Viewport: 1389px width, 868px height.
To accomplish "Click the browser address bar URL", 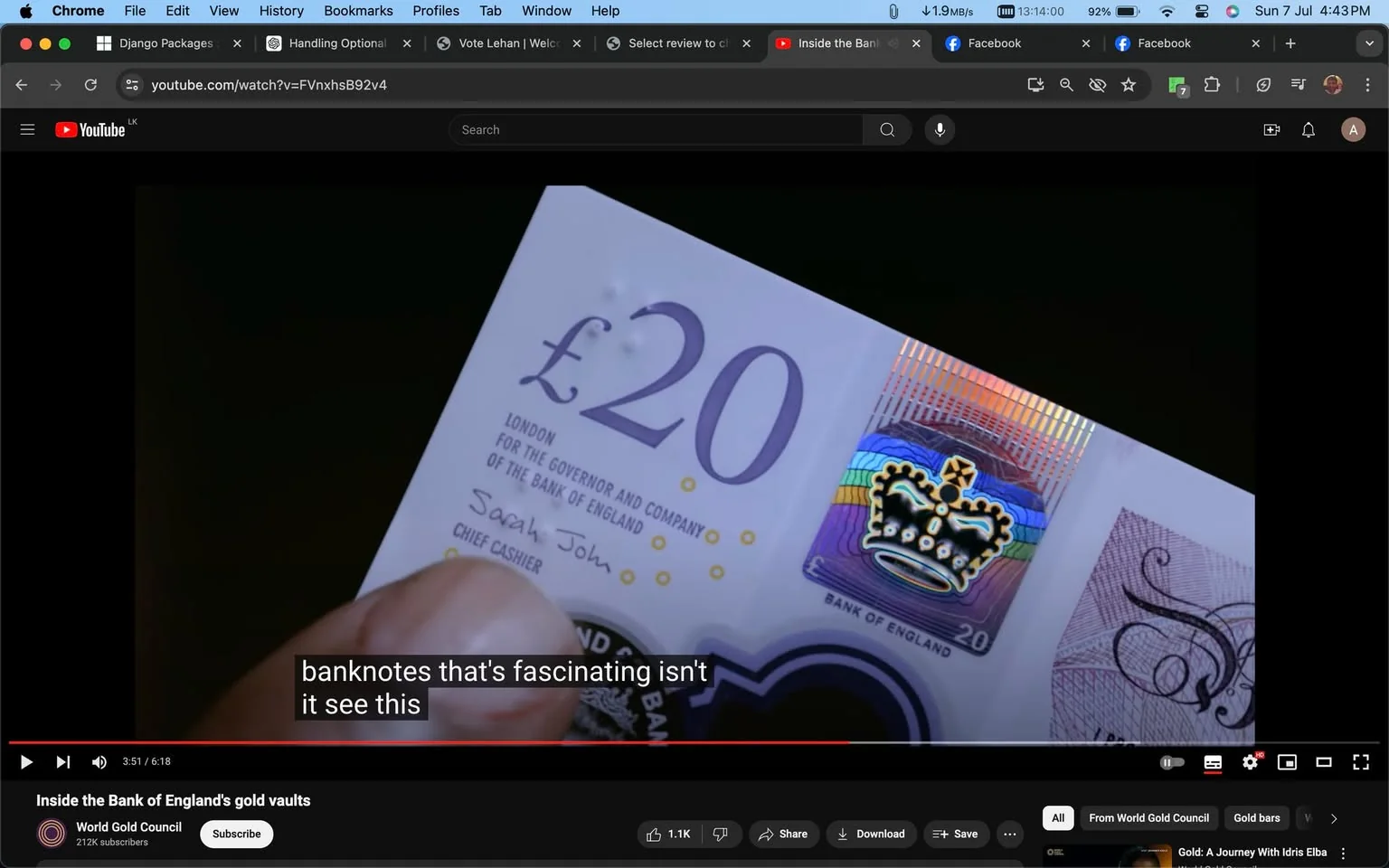I will coord(269,85).
